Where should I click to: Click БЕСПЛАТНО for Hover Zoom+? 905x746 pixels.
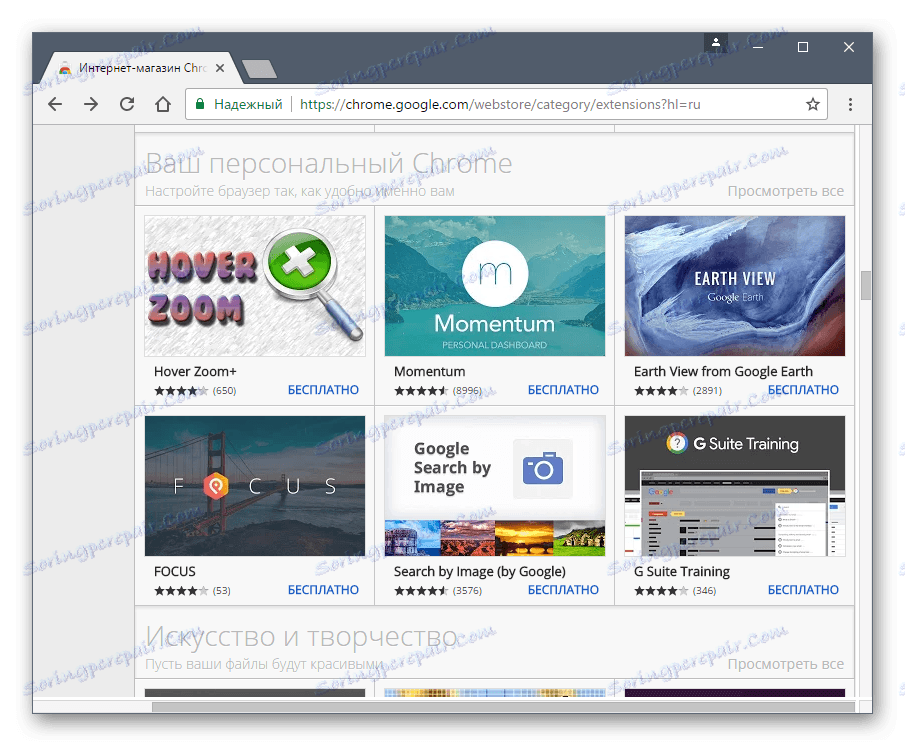[323, 390]
